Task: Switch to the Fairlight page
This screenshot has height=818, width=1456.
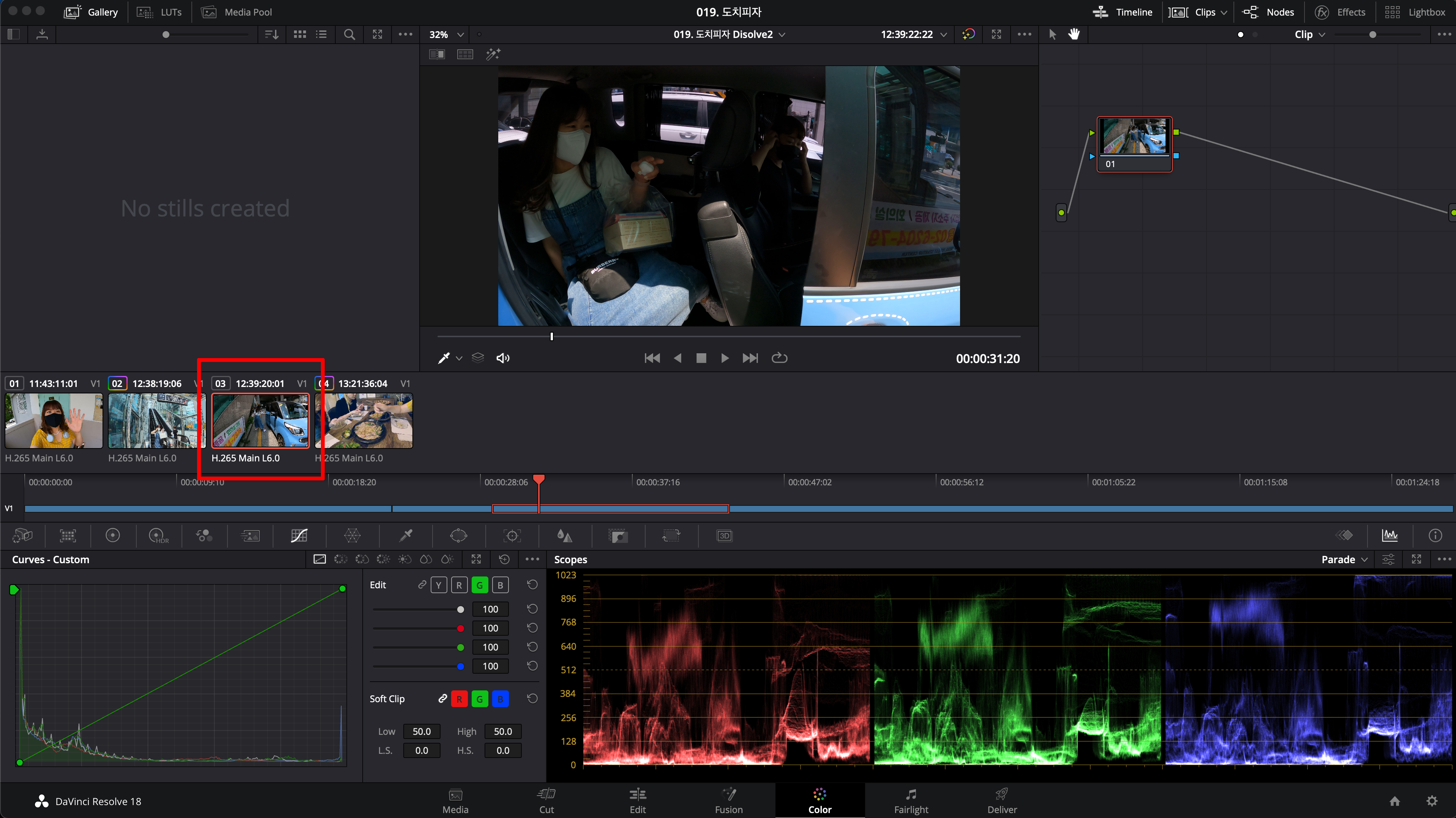Action: pyautogui.click(x=911, y=801)
